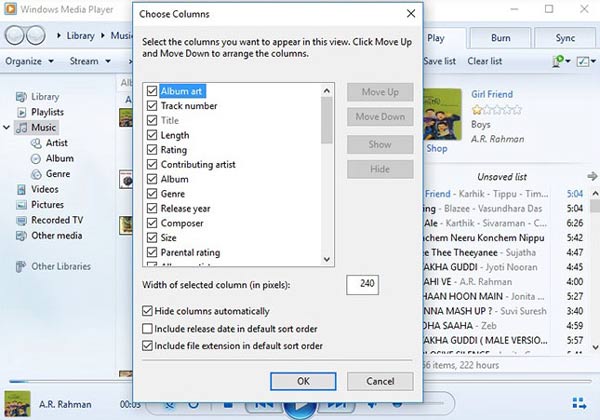Click the Unsaved list arrow icon
The width and height of the screenshot is (600, 420).
592,176
